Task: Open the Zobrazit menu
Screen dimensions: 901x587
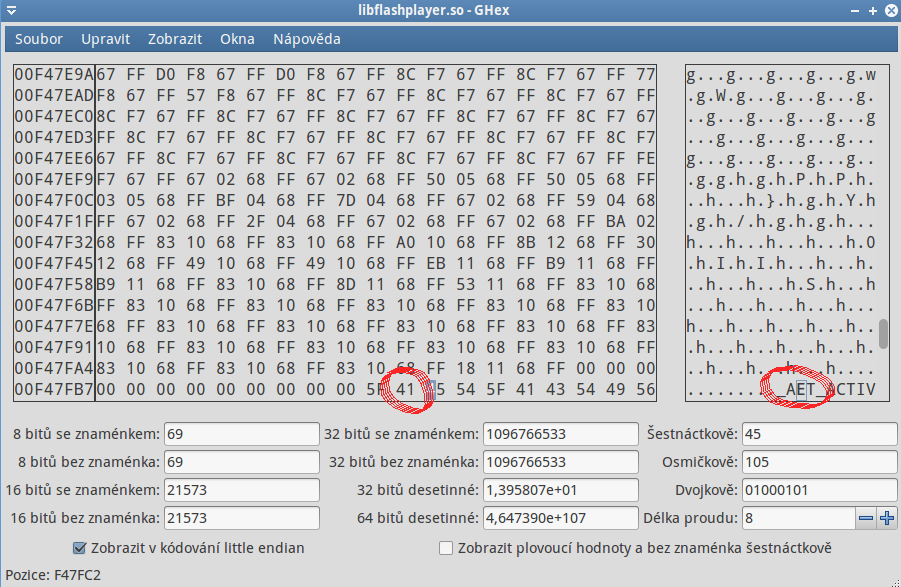Action: tap(175, 39)
